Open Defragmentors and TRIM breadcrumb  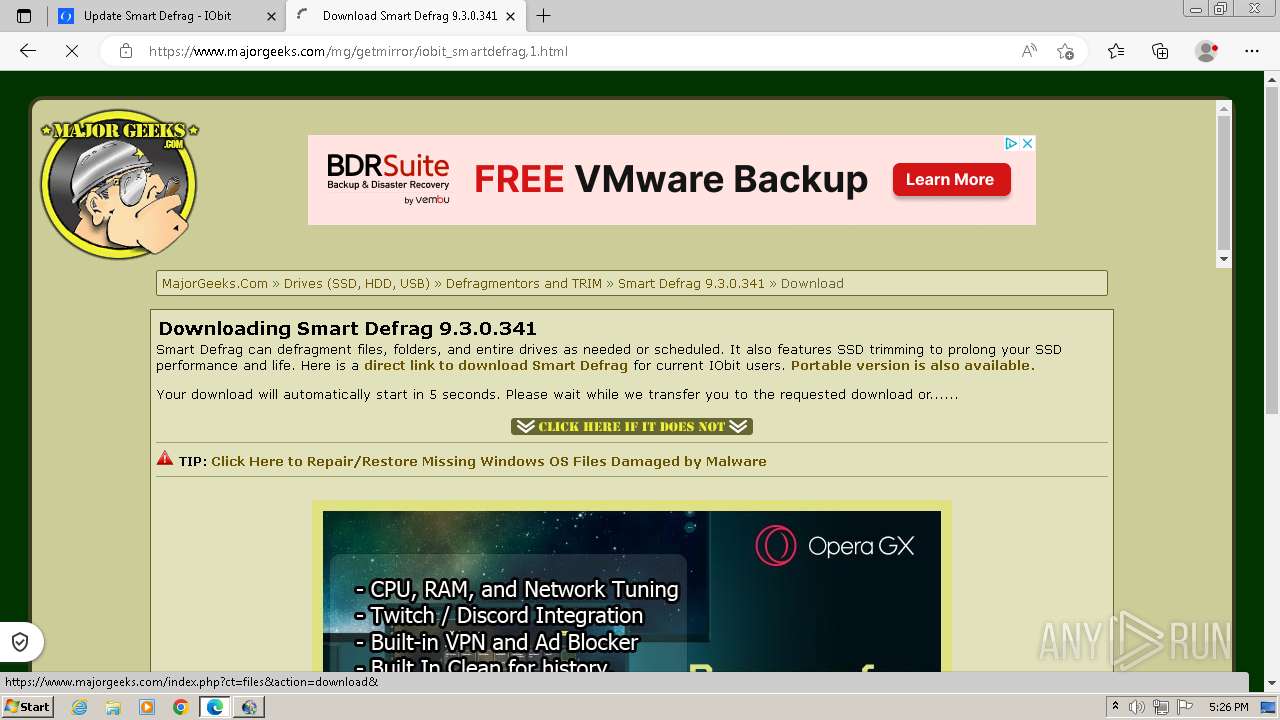click(524, 283)
